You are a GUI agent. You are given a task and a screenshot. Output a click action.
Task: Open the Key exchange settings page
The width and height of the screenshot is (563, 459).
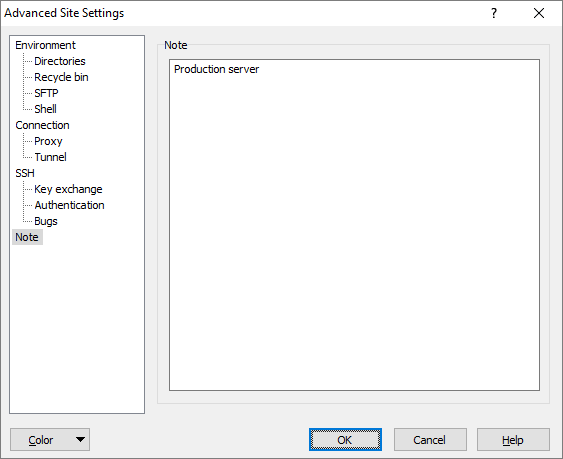[x=68, y=189]
